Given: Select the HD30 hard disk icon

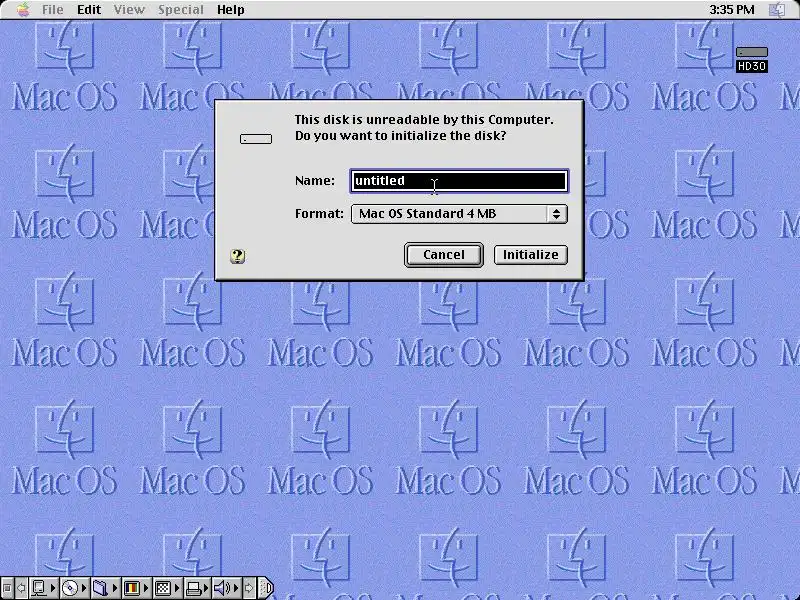Looking at the screenshot, I should tap(752, 59).
